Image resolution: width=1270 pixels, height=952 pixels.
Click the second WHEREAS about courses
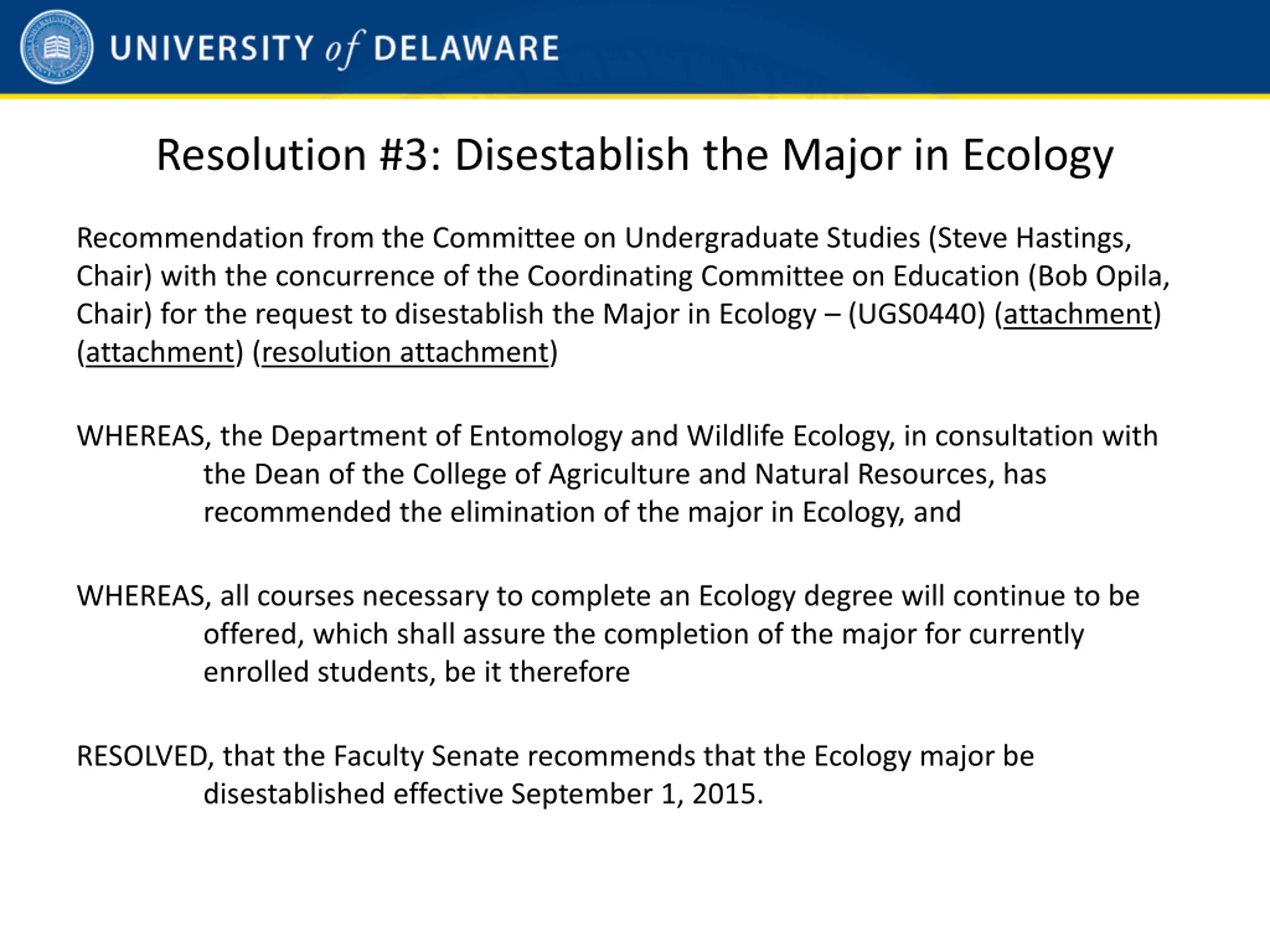[x=141, y=596]
